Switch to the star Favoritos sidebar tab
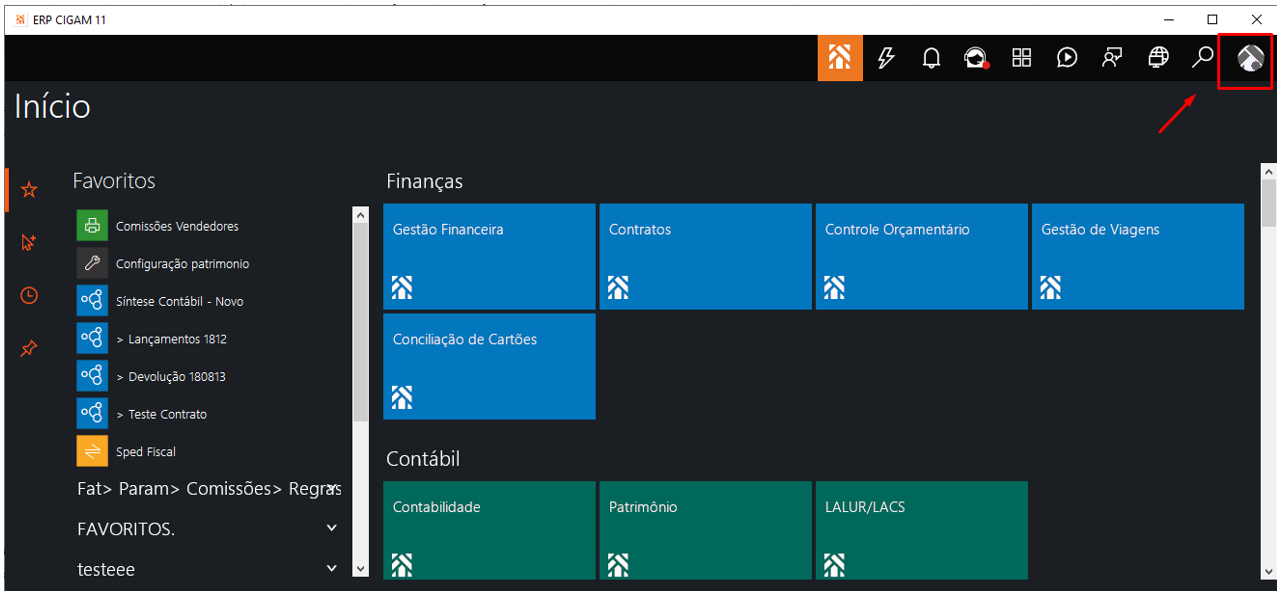 click(x=29, y=189)
